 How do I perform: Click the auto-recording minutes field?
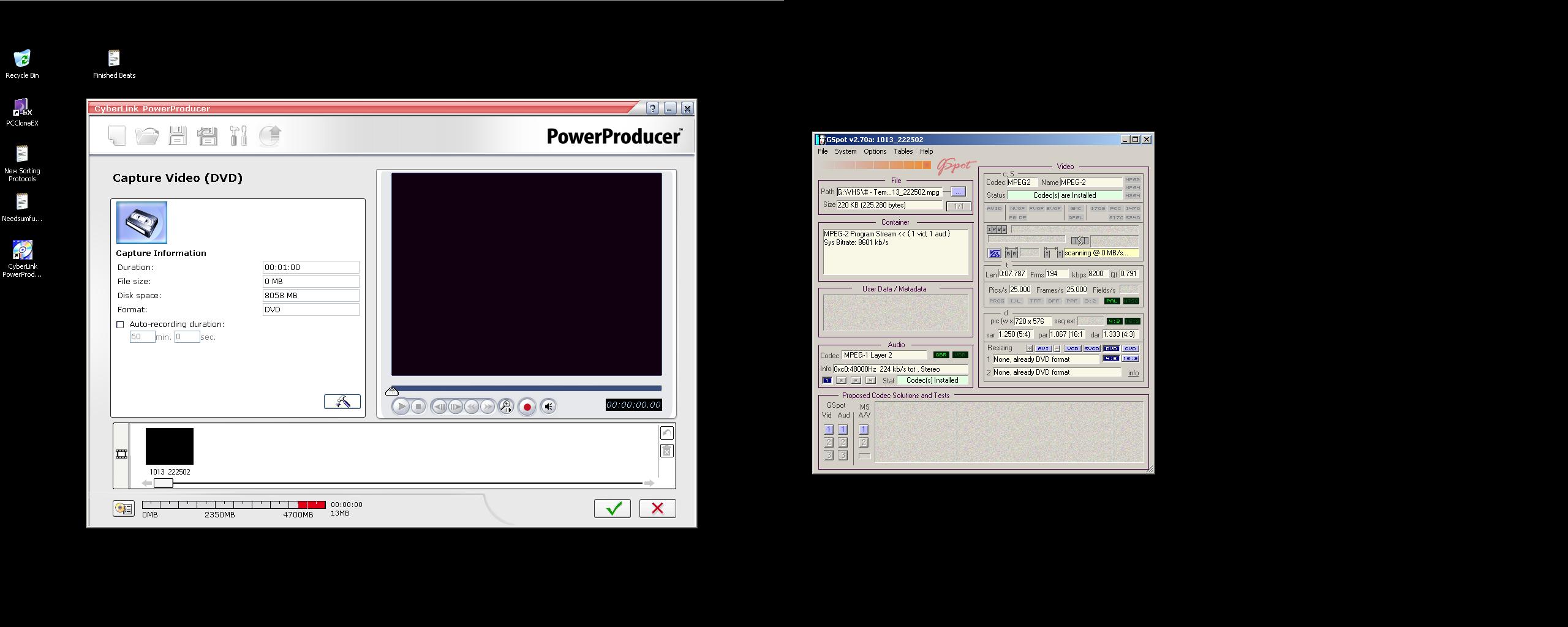coord(142,337)
